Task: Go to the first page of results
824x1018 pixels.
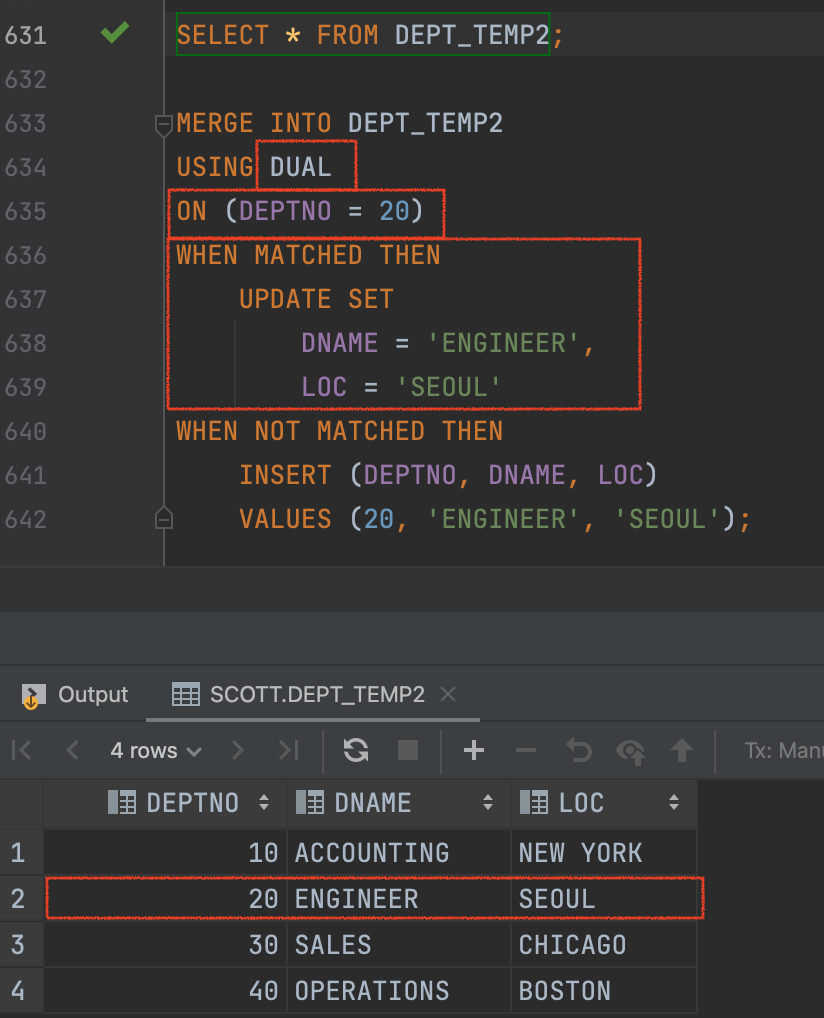Action: point(21,751)
